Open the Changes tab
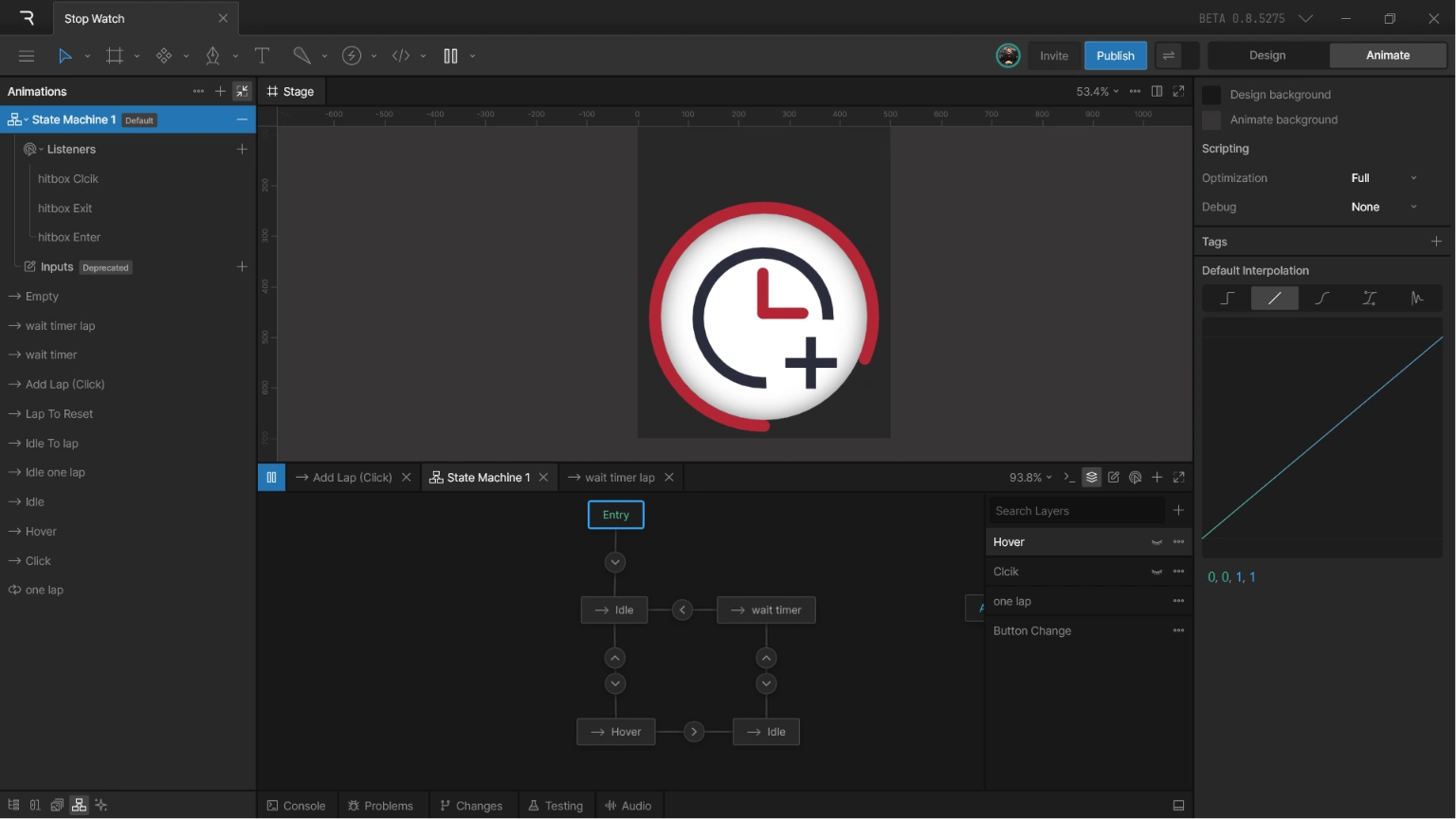The width and height of the screenshot is (1456, 819). 471,806
